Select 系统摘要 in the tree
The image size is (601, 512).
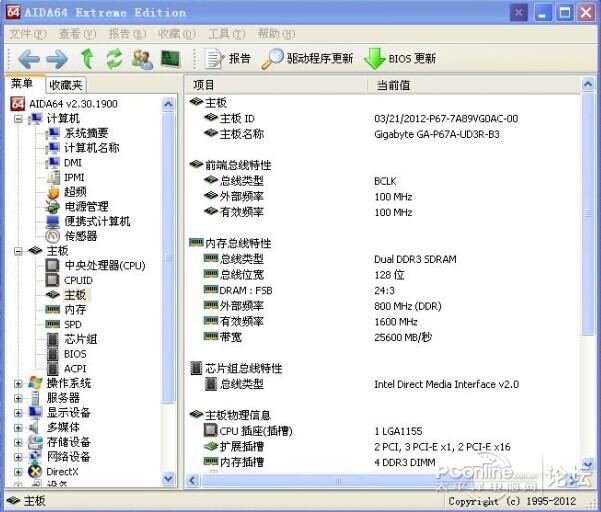point(86,133)
